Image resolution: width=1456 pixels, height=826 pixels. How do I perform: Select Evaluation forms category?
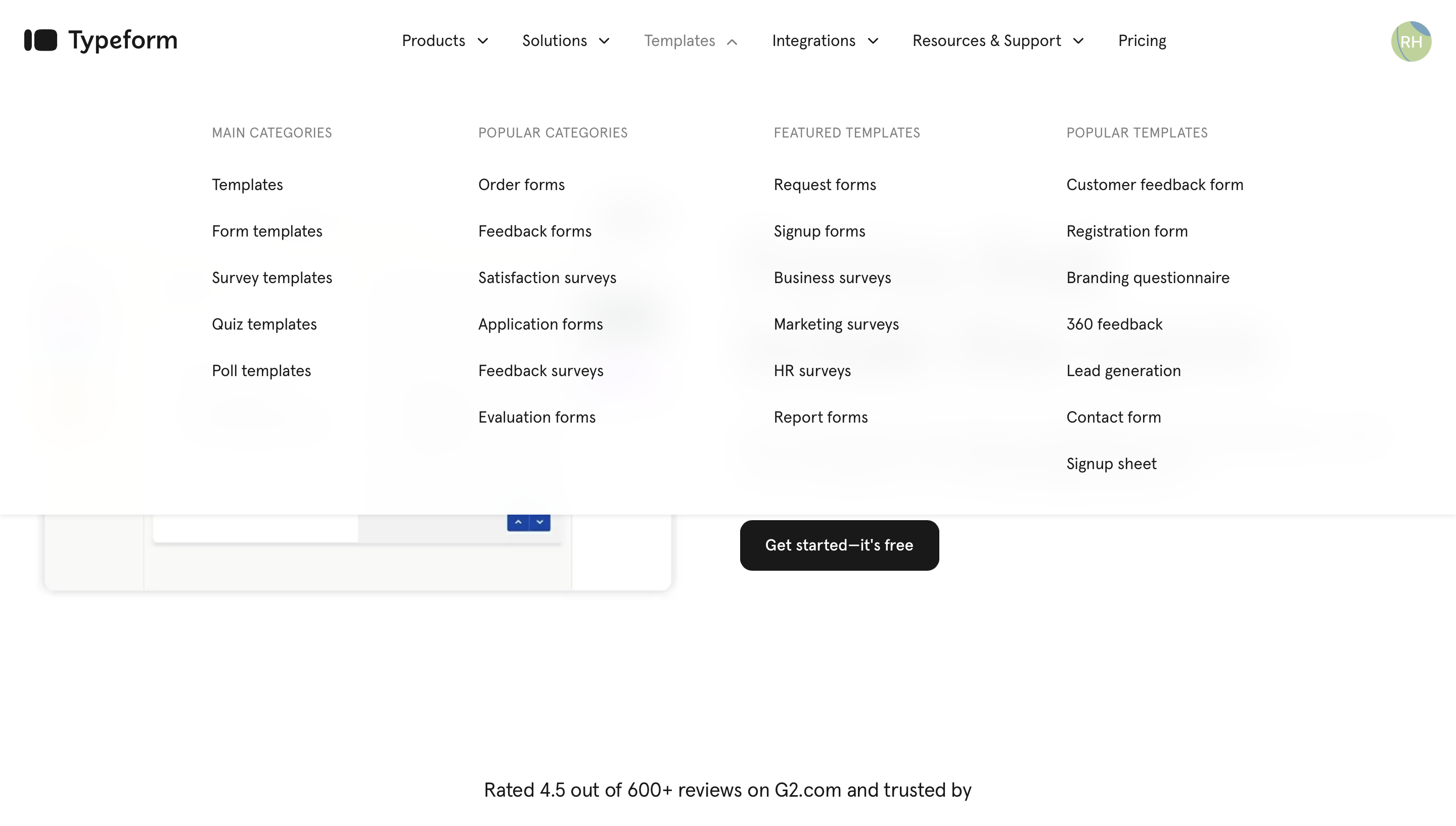pyautogui.click(x=536, y=418)
